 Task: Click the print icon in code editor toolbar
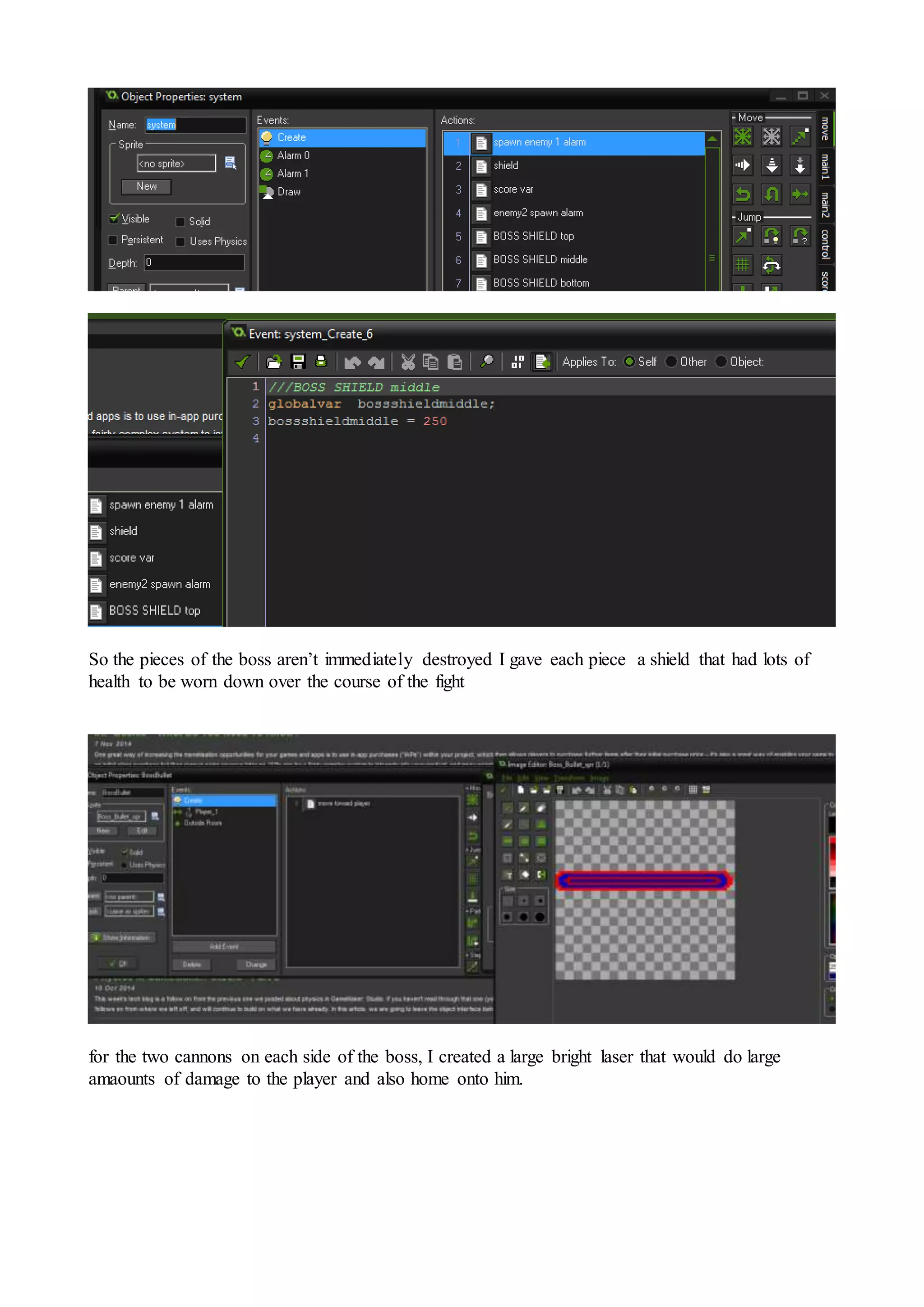coord(321,362)
